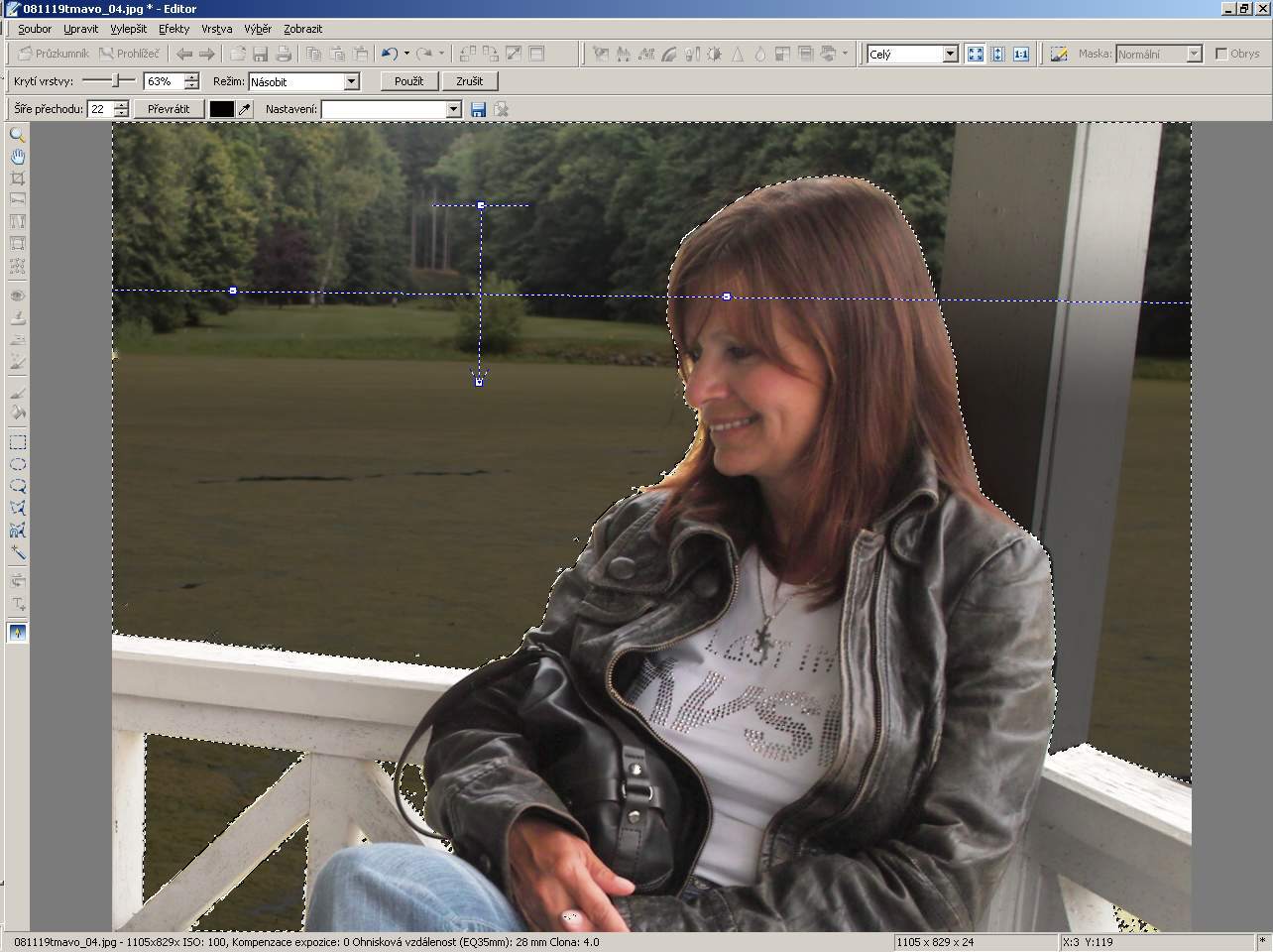Select the Zoom magnifier tool
Viewport: 1273px width, 952px height.
coord(17,135)
